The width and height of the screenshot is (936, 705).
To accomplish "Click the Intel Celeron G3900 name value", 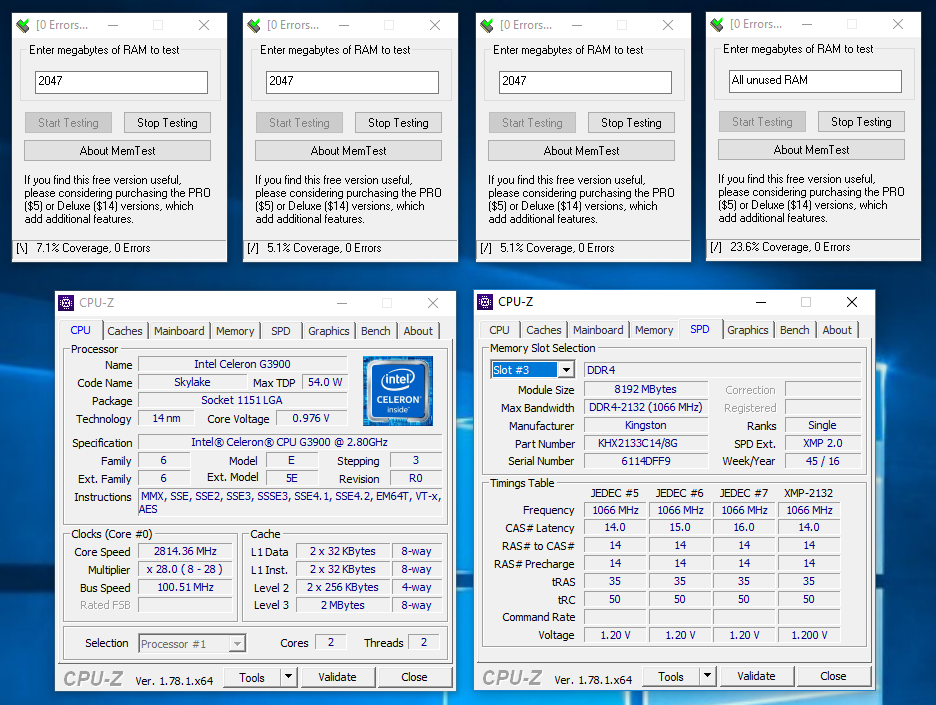I will (242, 364).
